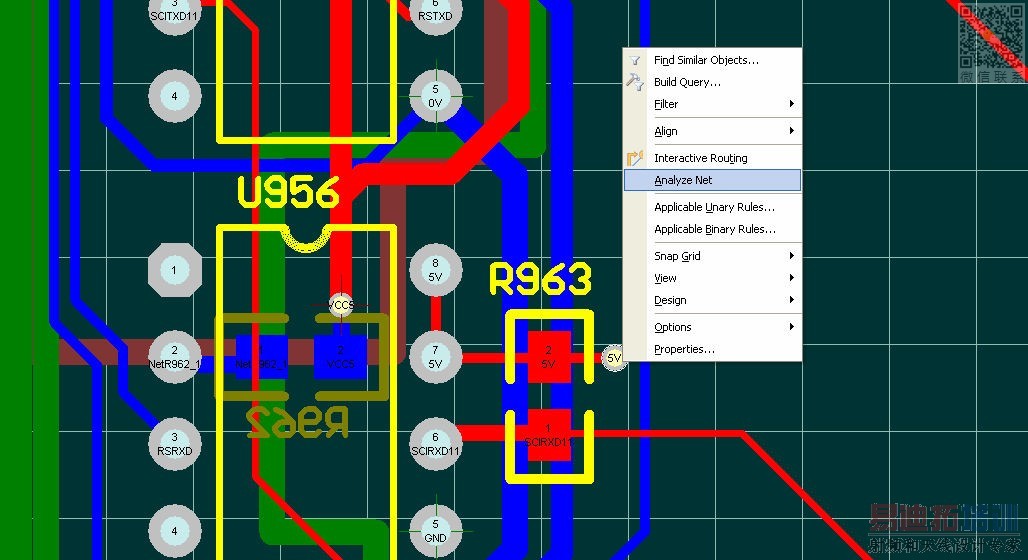Select pad 5 labeled GND

[435, 531]
